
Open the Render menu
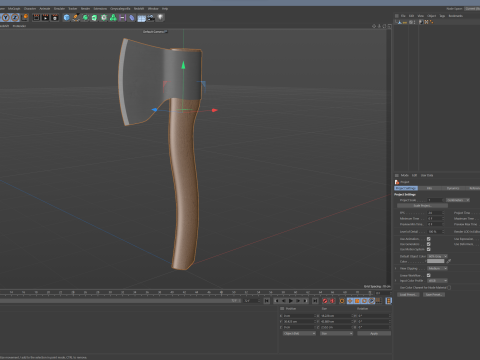pos(85,8)
